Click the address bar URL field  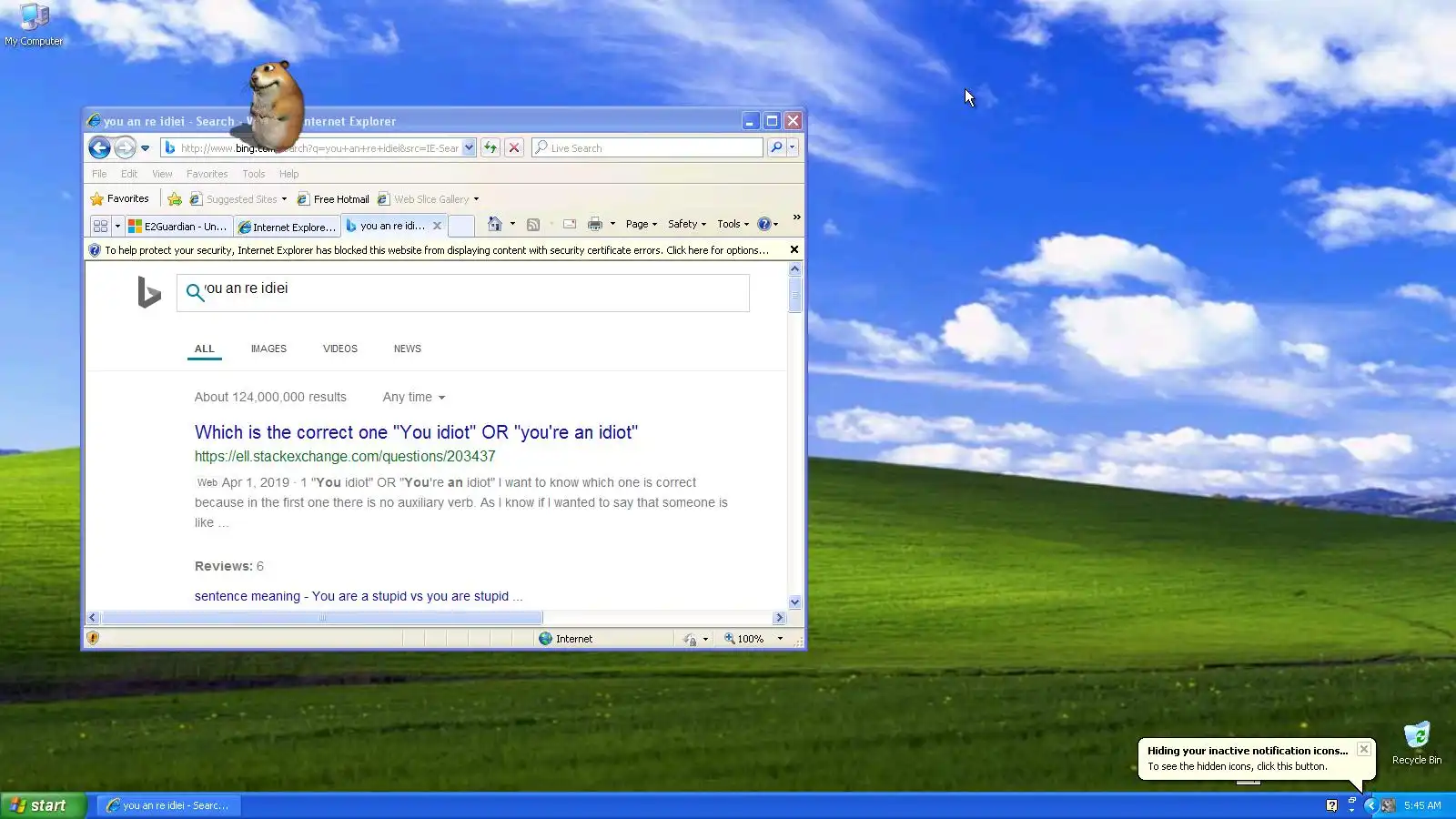click(x=311, y=147)
